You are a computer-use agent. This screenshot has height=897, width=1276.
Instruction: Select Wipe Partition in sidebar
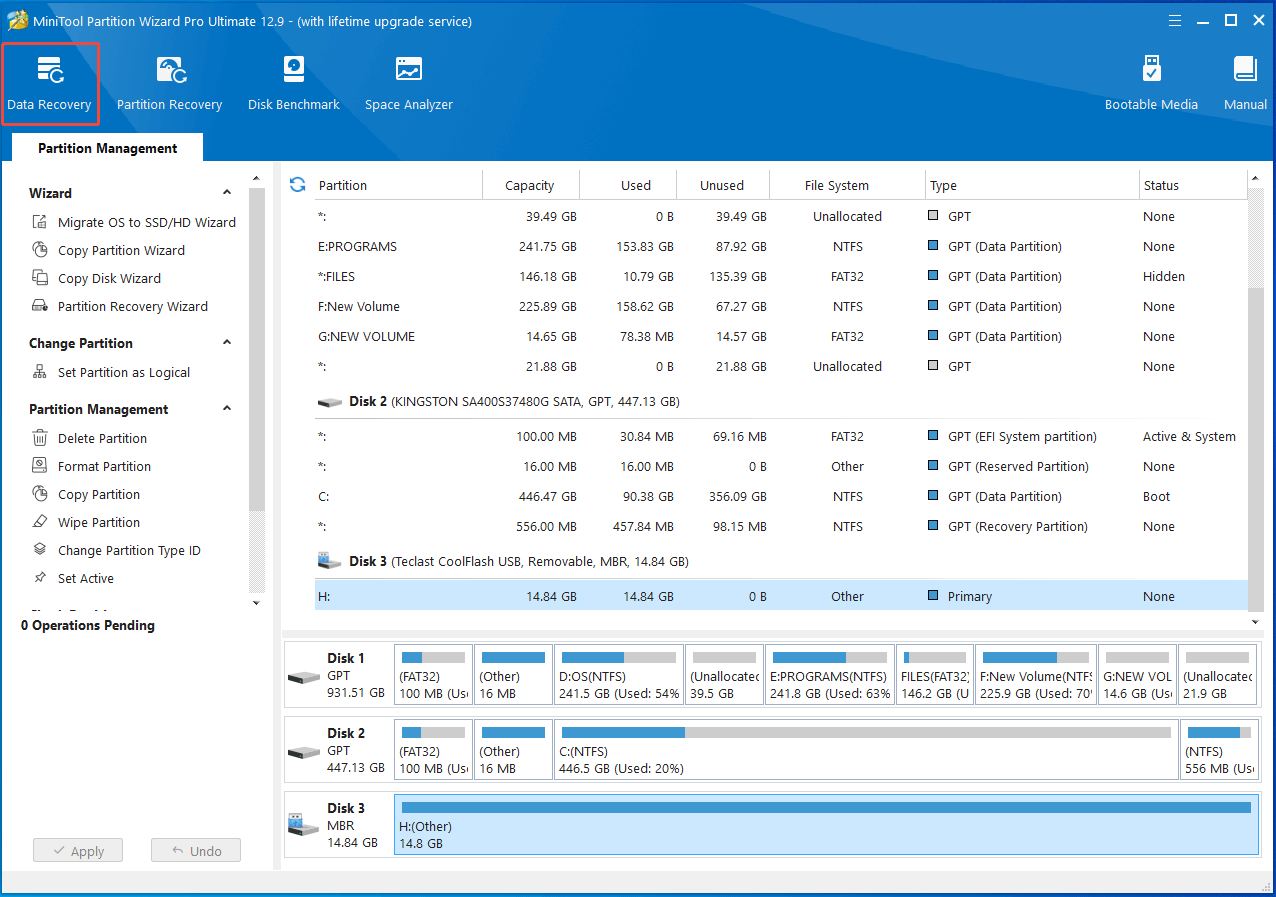[86, 522]
